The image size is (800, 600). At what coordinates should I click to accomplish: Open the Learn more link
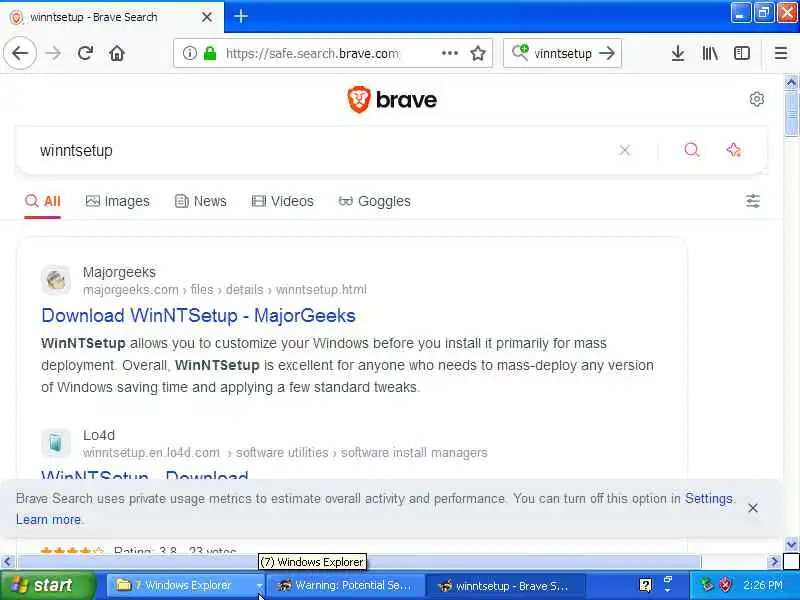coord(48,519)
